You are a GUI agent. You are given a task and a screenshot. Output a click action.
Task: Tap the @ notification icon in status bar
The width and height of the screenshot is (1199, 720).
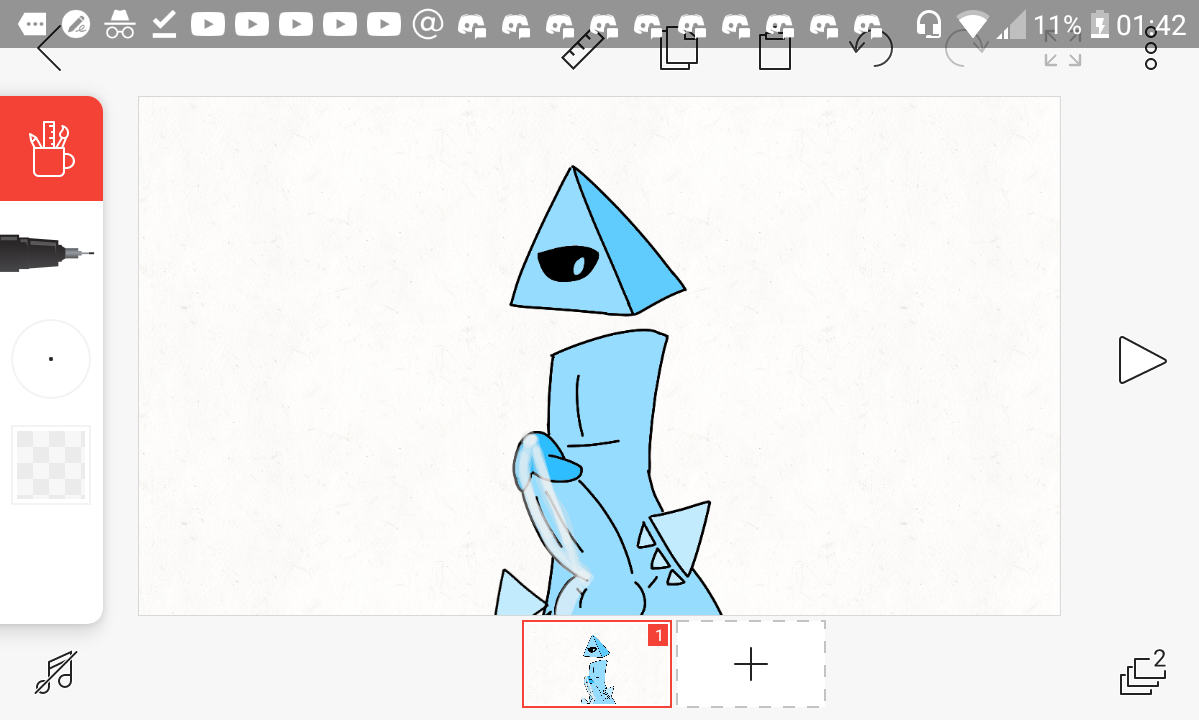pyautogui.click(x=428, y=24)
